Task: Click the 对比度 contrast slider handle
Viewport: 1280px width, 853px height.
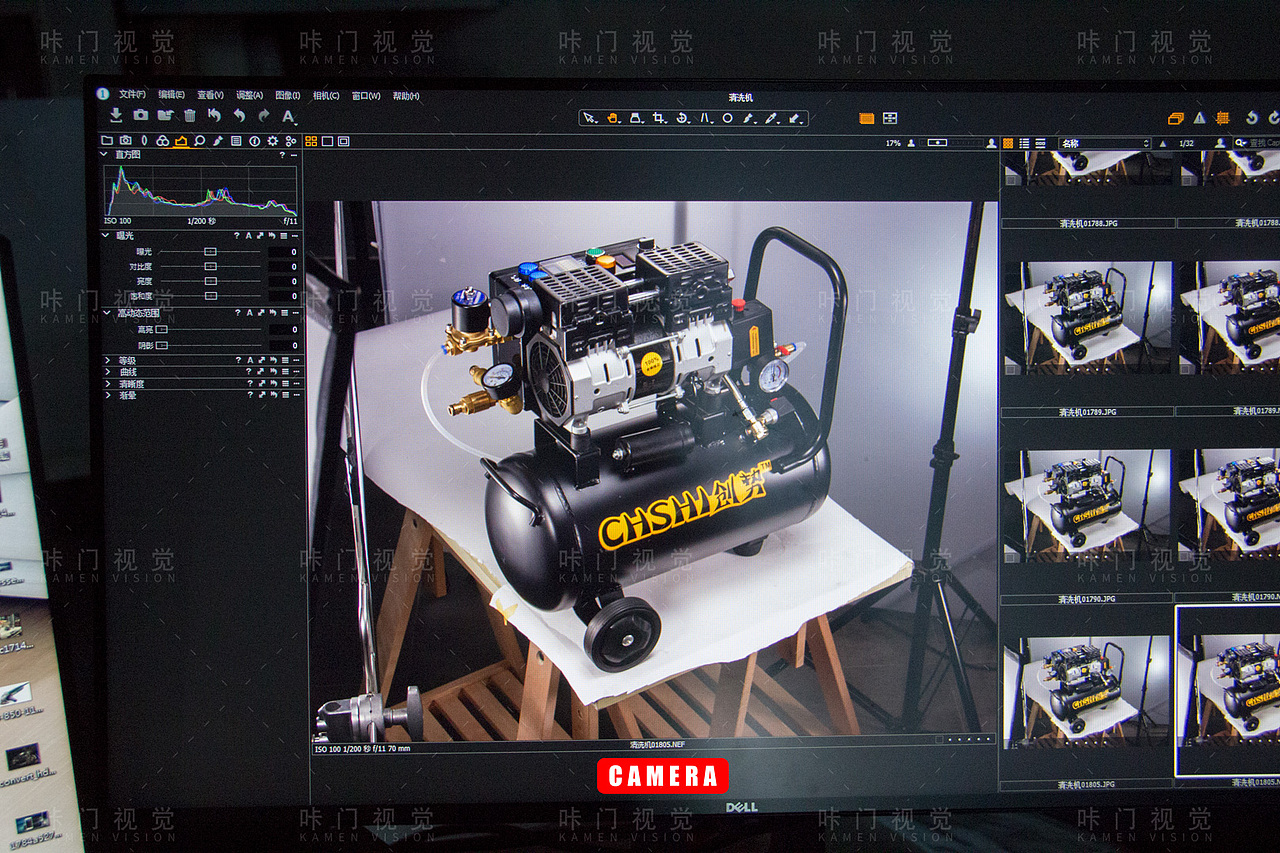Action: pyautogui.click(x=210, y=267)
